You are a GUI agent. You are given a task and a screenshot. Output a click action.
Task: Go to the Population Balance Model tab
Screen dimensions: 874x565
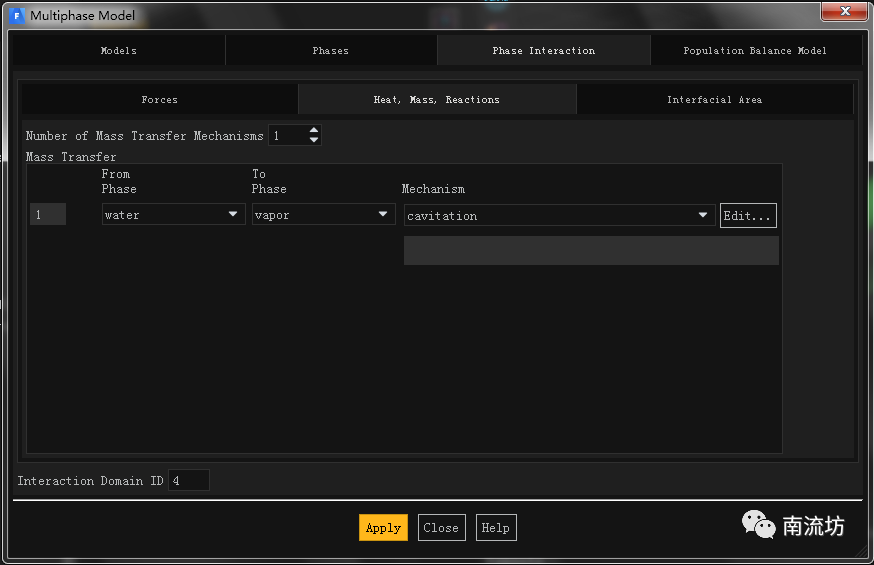754,50
